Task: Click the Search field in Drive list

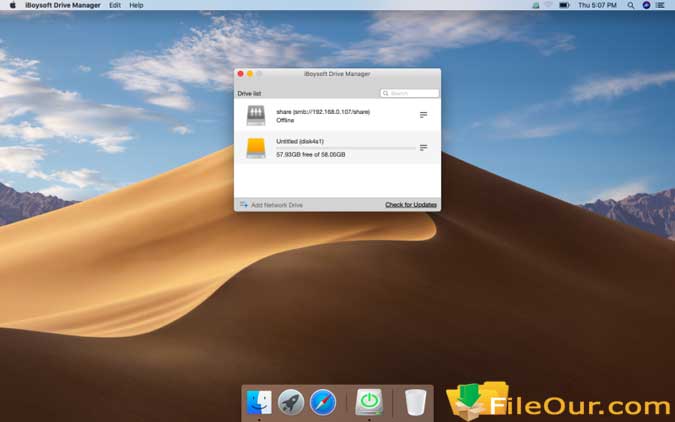Action: pos(409,93)
